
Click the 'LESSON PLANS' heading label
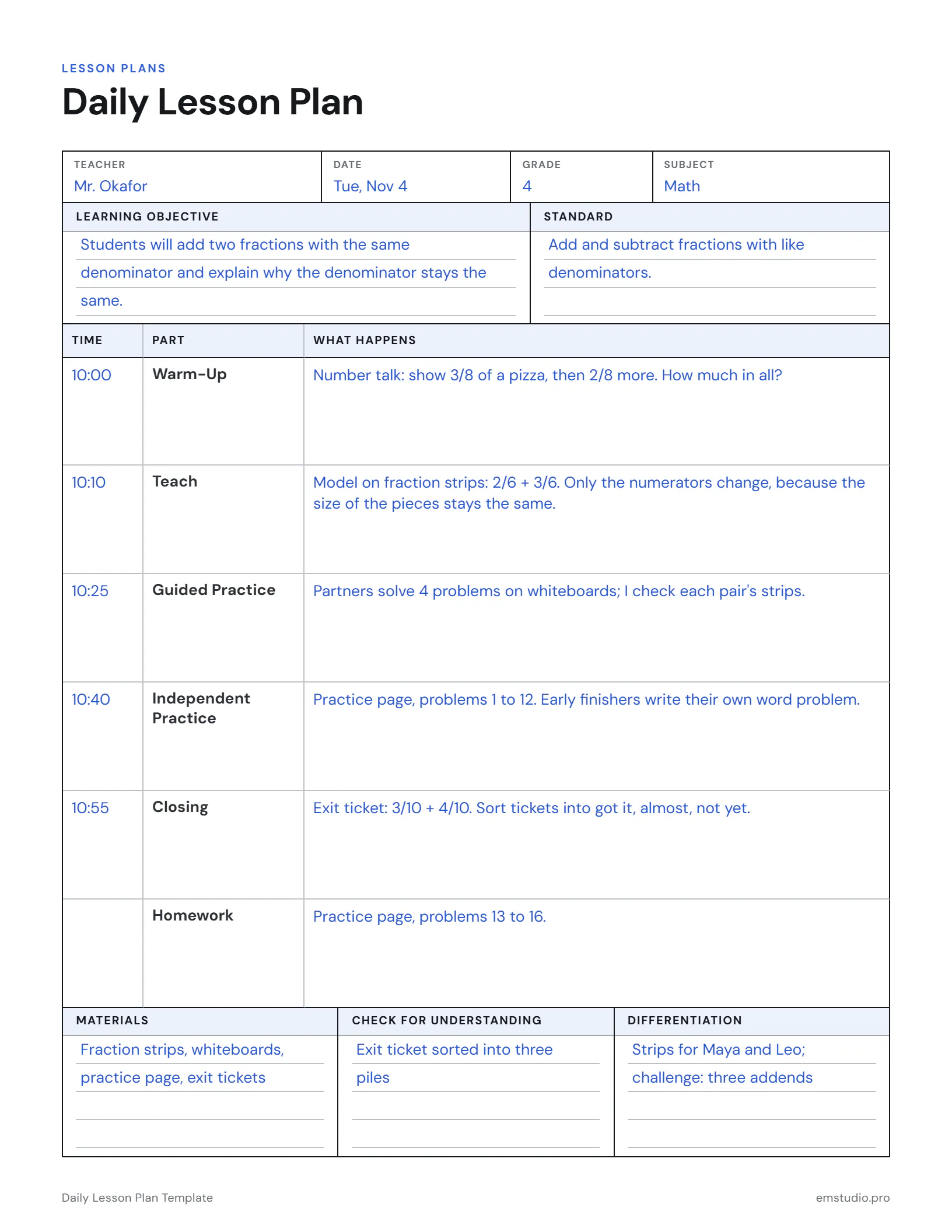[x=114, y=68]
